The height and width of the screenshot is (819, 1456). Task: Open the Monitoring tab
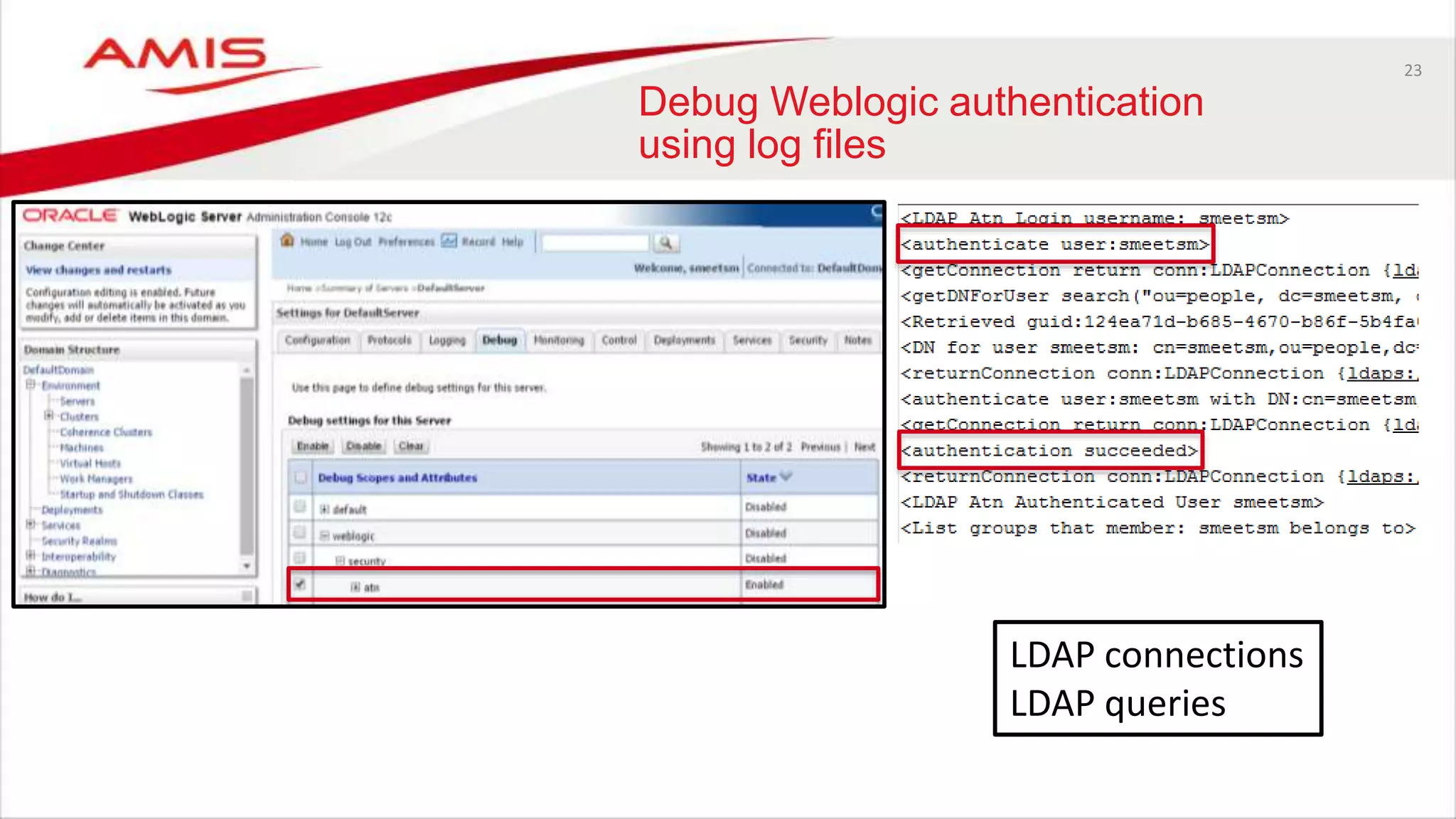[558, 341]
